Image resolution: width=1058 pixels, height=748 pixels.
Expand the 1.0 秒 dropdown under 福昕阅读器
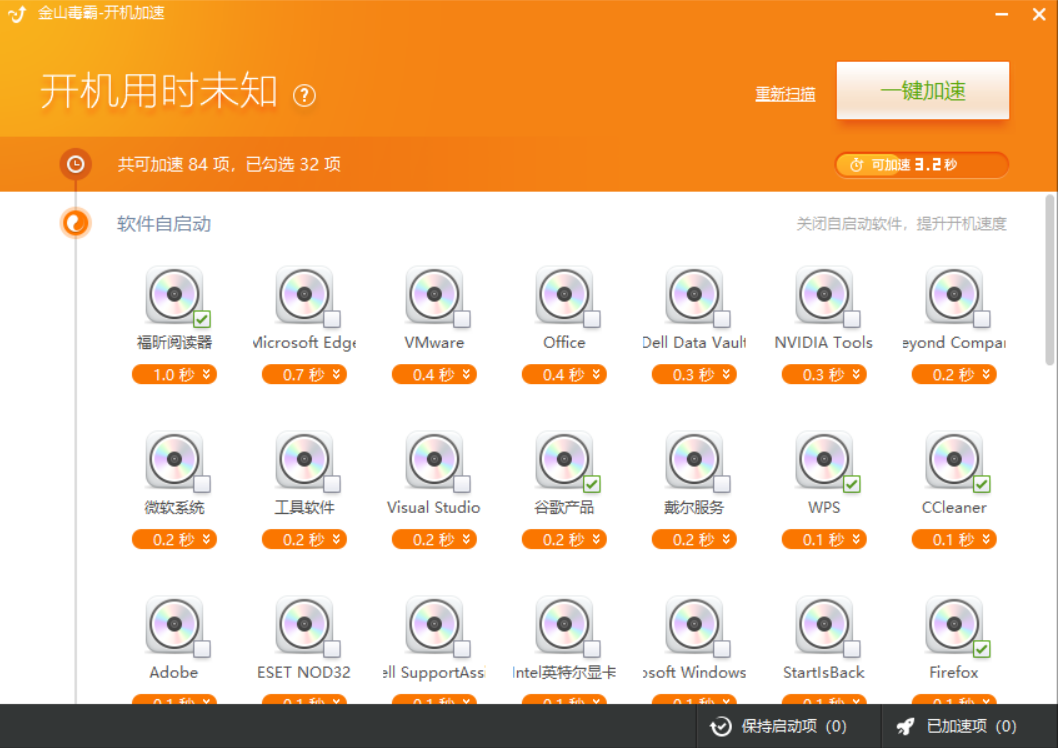[174, 374]
